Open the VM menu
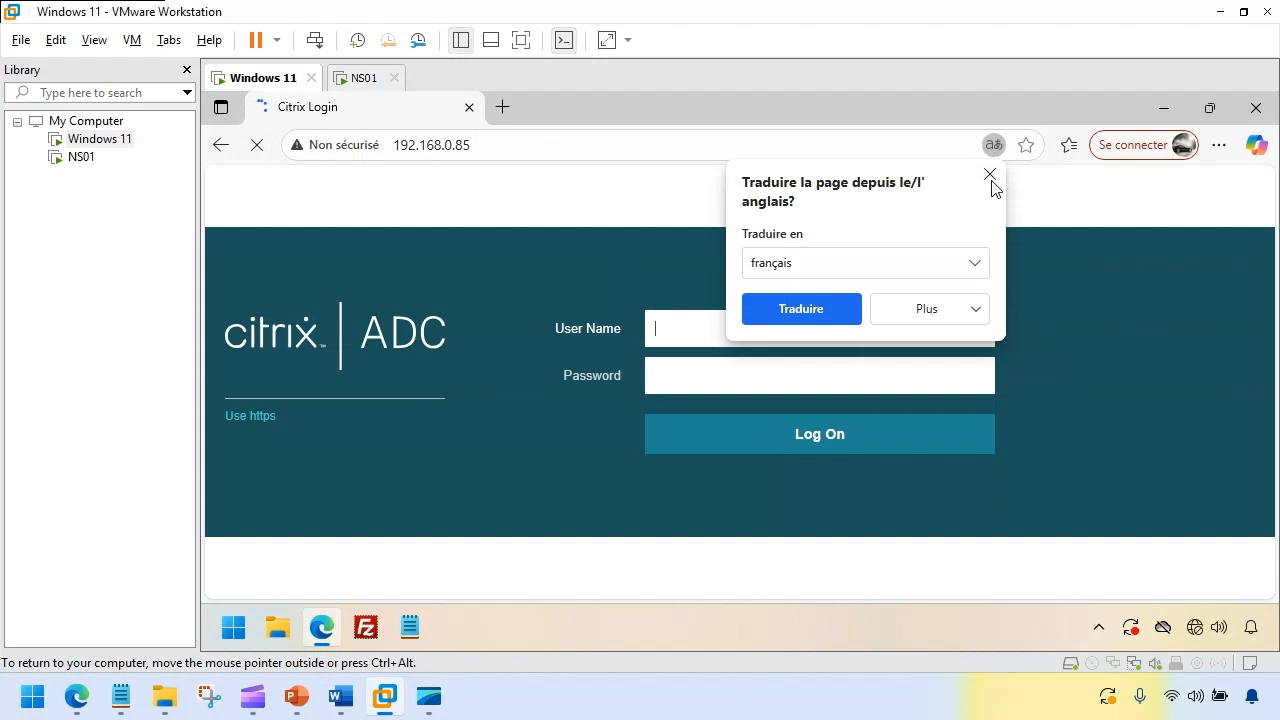The height and width of the screenshot is (720, 1280). tap(131, 40)
